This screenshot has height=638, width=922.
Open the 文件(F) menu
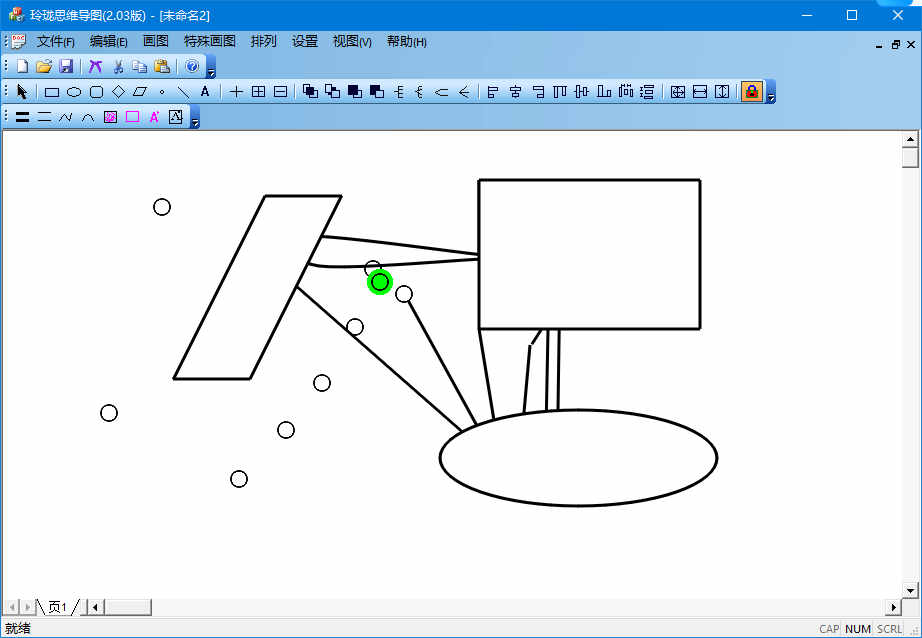(x=56, y=42)
